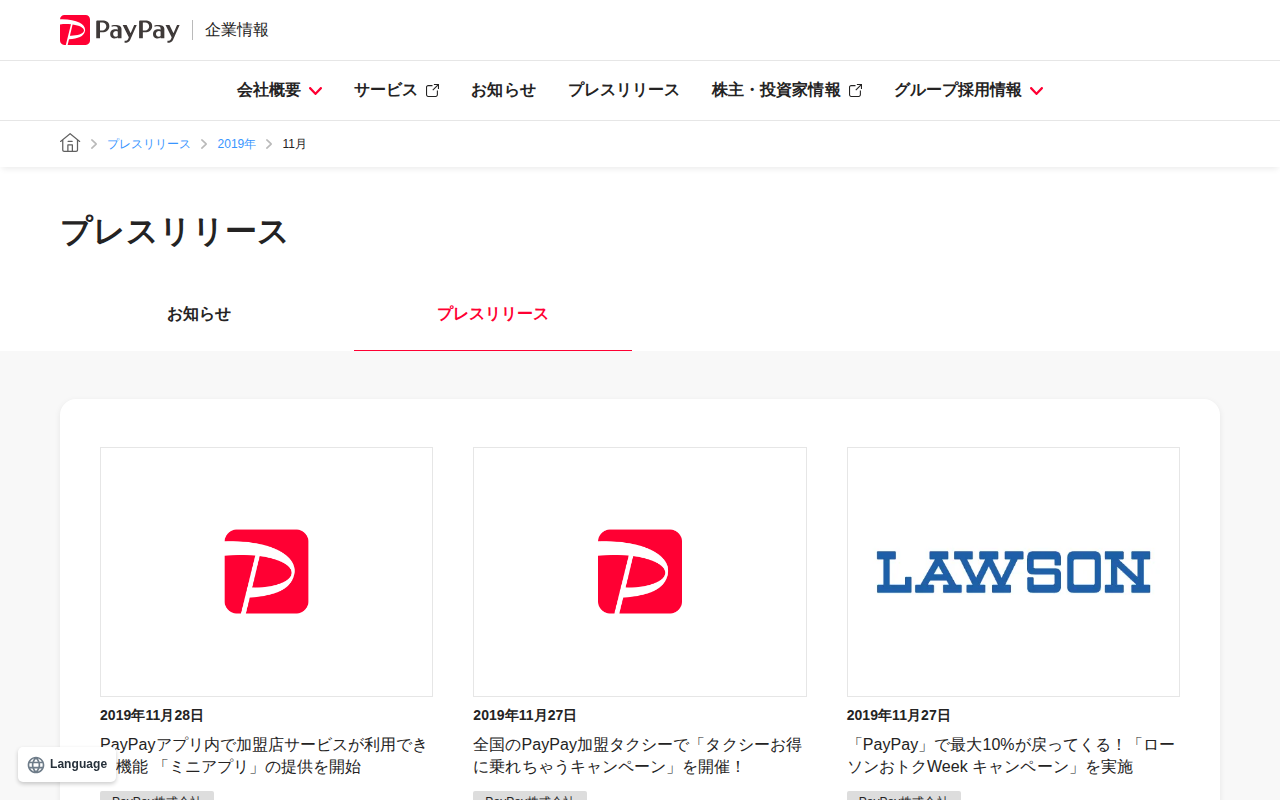The width and height of the screenshot is (1280, 800).
Task: Open プレスリリース in top navigation
Action: point(624,90)
